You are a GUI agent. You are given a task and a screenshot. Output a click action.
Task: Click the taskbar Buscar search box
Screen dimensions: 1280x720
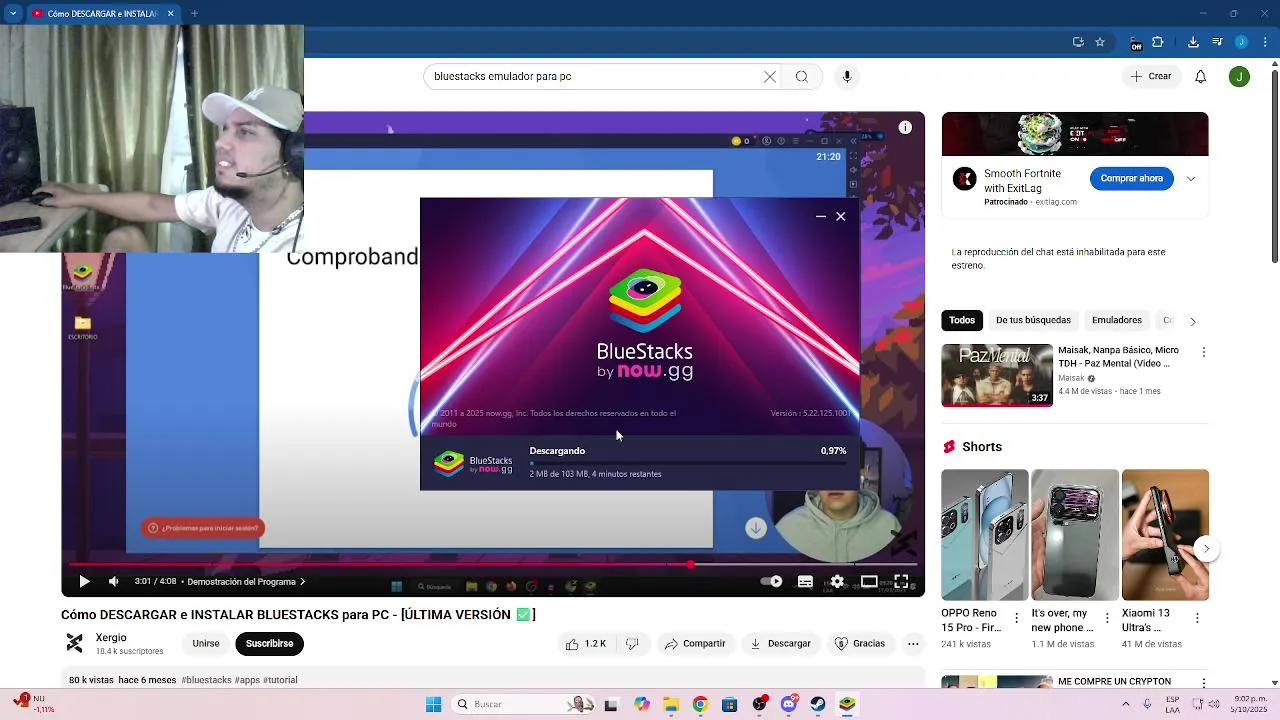coord(526,704)
